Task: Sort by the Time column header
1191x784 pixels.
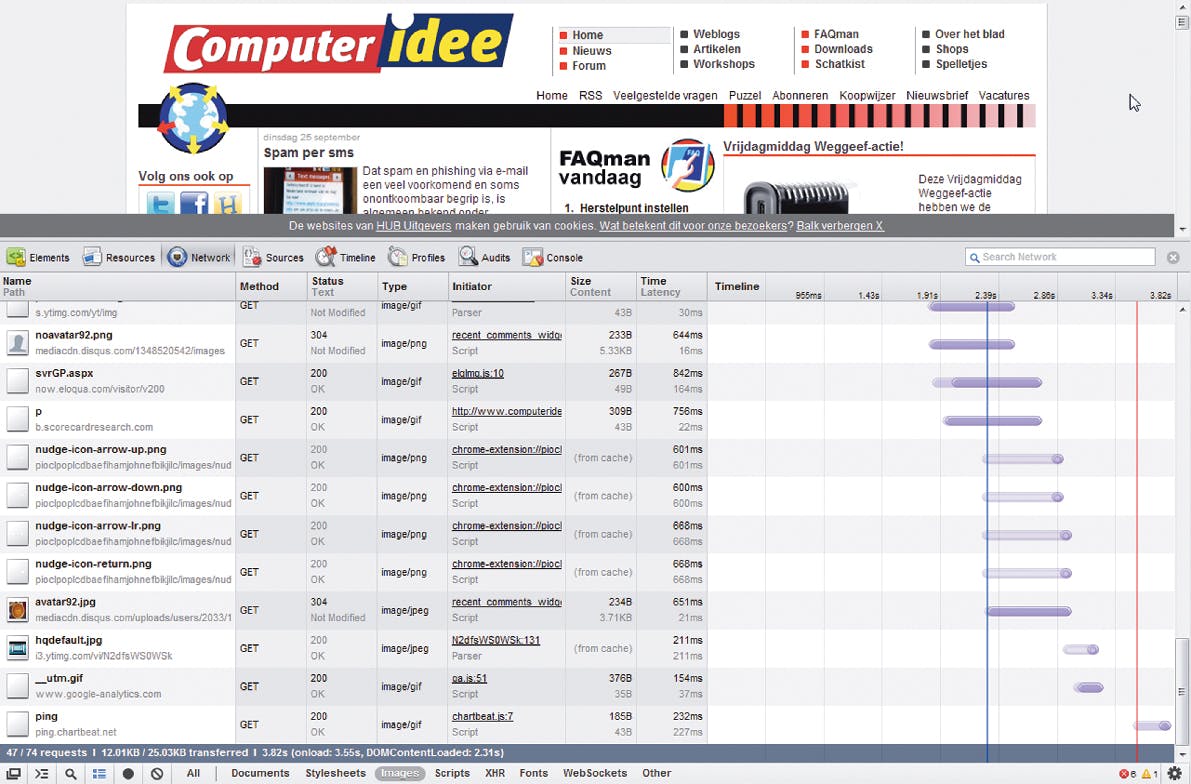Action: point(671,286)
